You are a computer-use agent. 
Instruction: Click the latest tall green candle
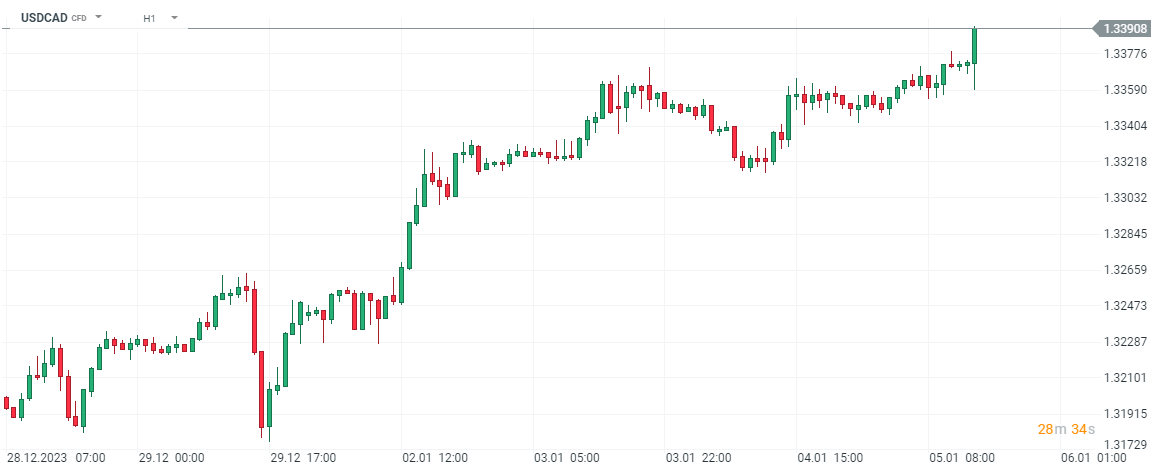(x=975, y=46)
